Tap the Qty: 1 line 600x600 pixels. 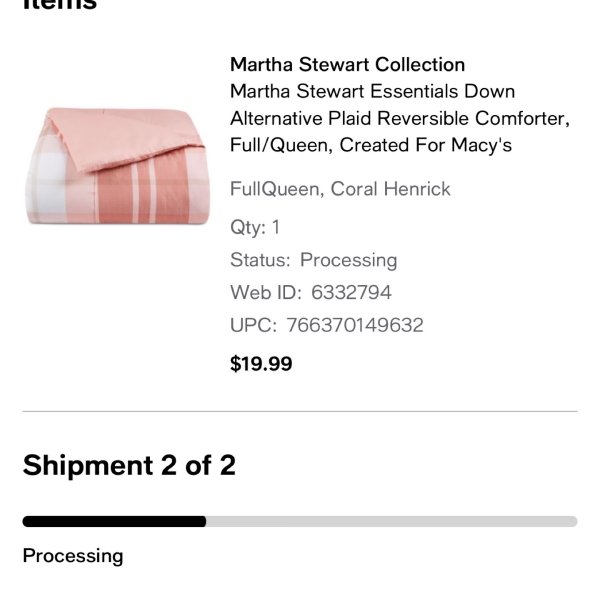(x=255, y=227)
